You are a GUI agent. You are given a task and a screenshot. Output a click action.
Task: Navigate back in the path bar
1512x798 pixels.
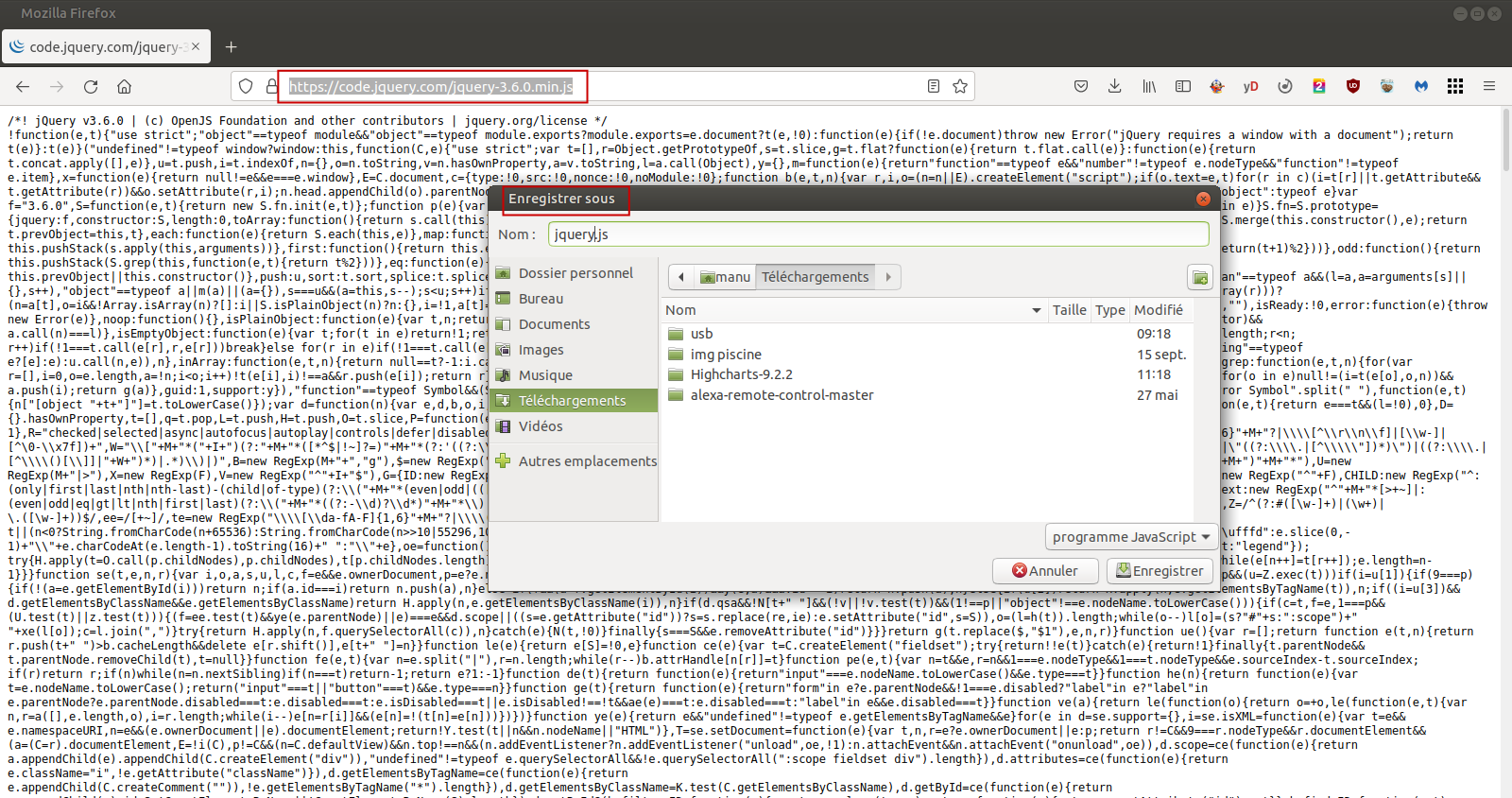coord(682,277)
